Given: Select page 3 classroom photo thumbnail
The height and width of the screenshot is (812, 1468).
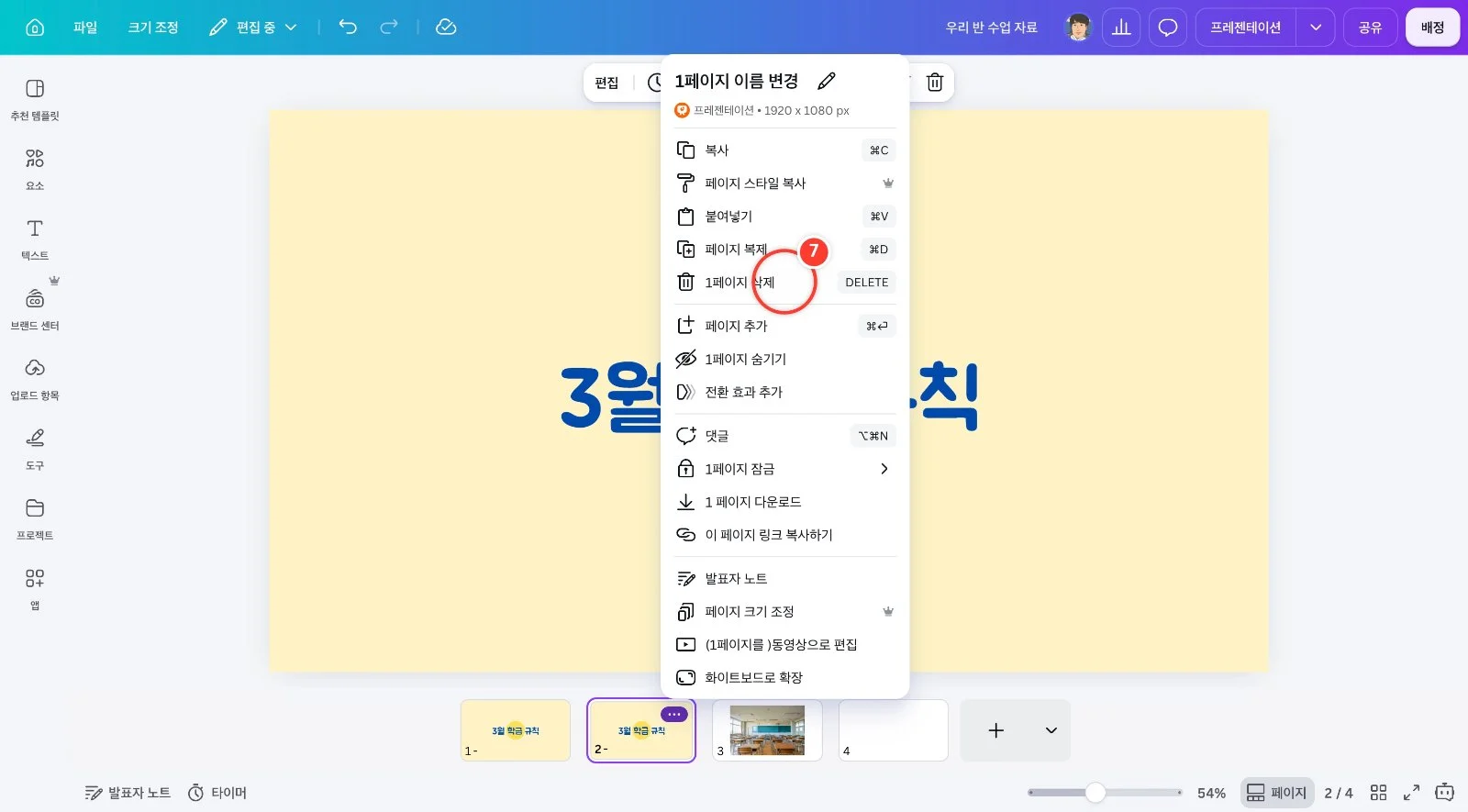Looking at the screenshot, I should coord(767,730).
